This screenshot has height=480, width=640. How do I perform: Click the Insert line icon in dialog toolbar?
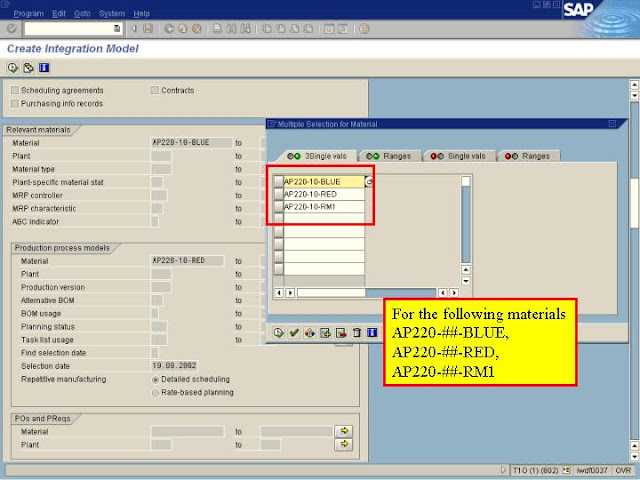(x=325, y=333)
